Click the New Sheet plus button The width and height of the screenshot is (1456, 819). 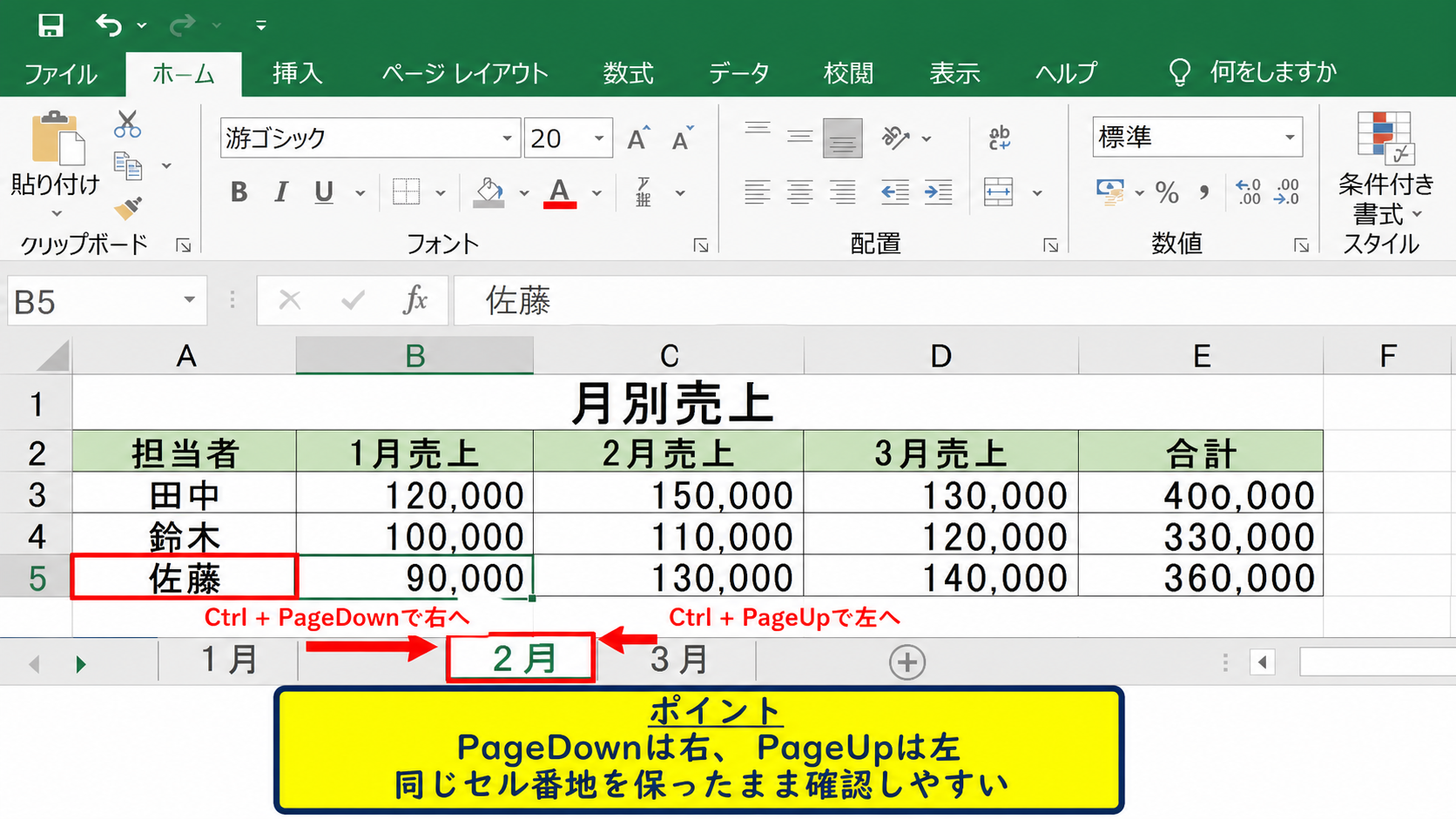(x=907, y=663)
